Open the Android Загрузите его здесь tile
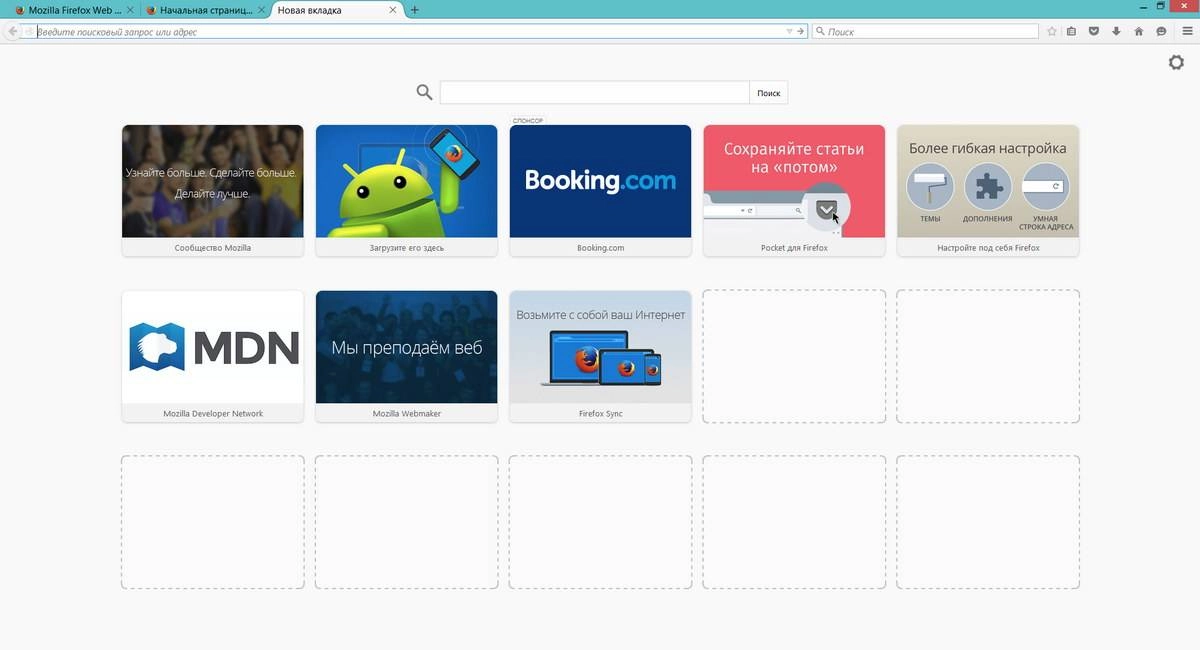 click(x=407, y=190)
